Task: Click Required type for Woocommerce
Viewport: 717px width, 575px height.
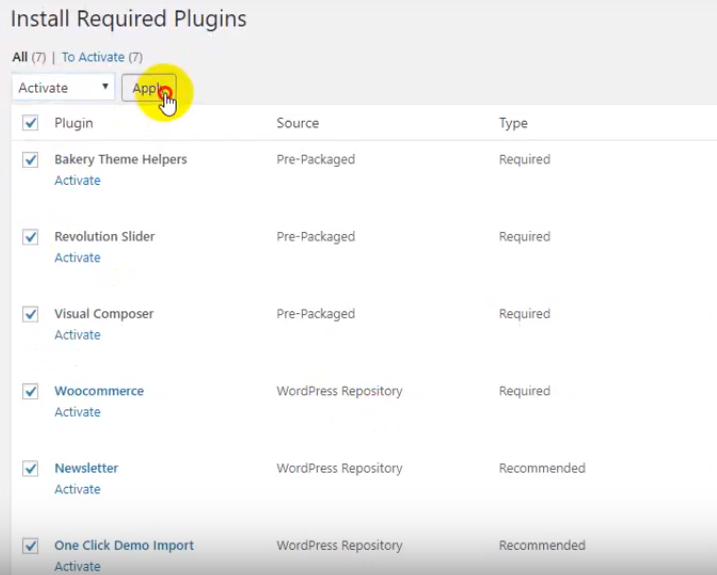Action: click(x=524, y=391)
